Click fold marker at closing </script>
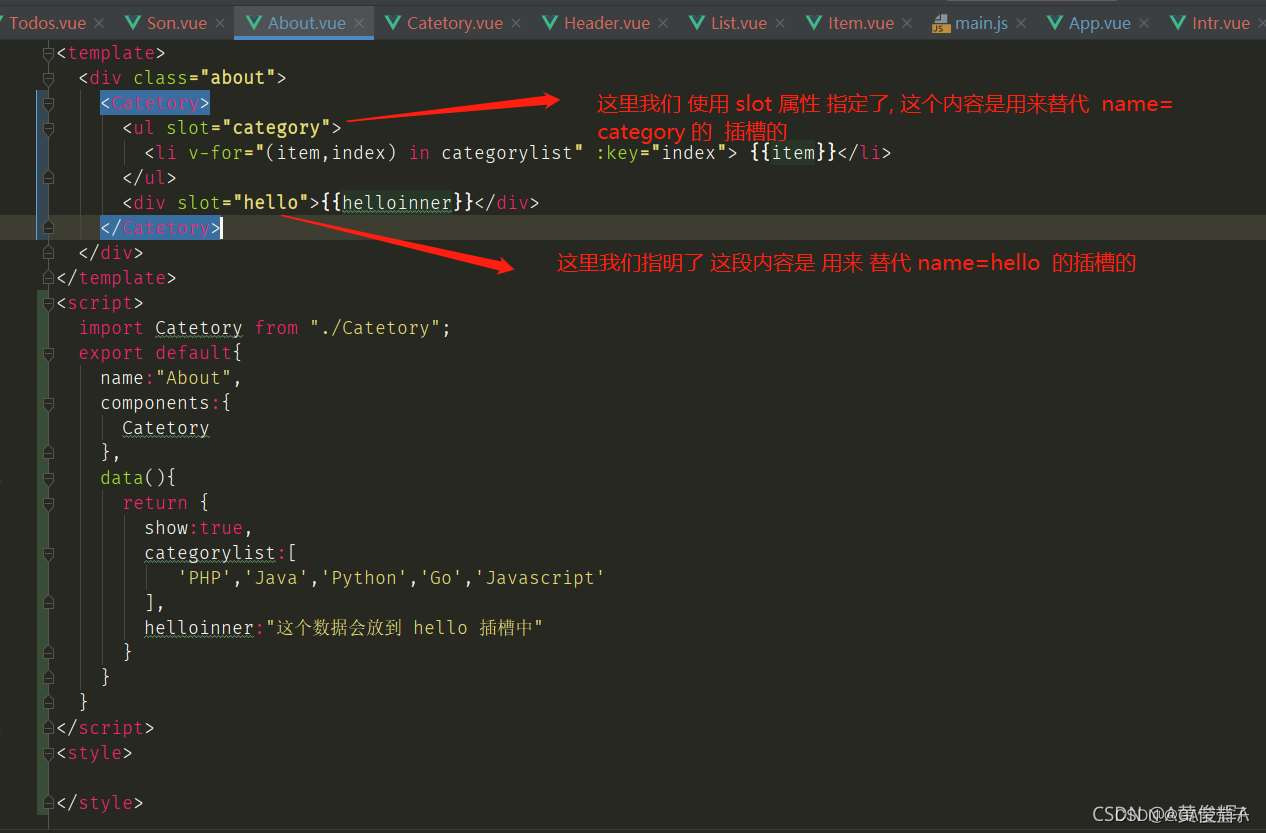This screenshot has height=833, width=1266. (48, 728)
